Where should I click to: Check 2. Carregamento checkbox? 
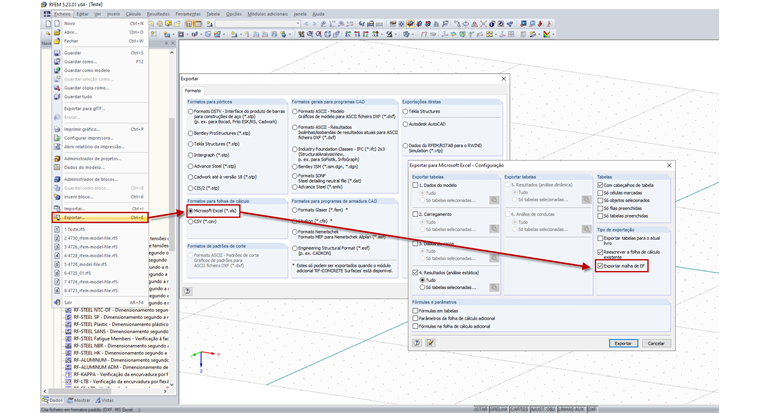(415, 214)
